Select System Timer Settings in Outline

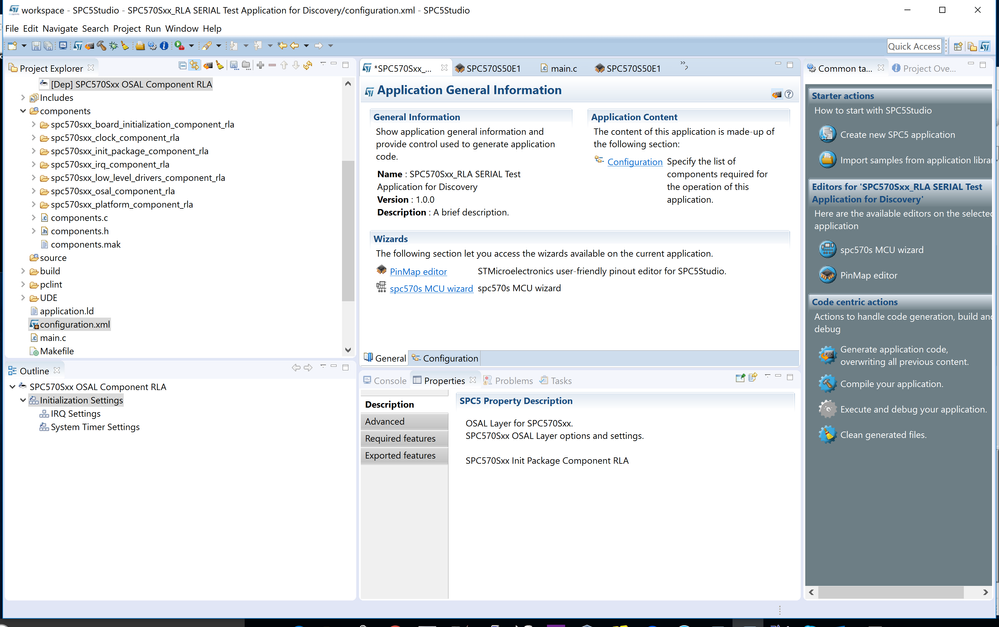pyautogui.click(x=95, y=427)
